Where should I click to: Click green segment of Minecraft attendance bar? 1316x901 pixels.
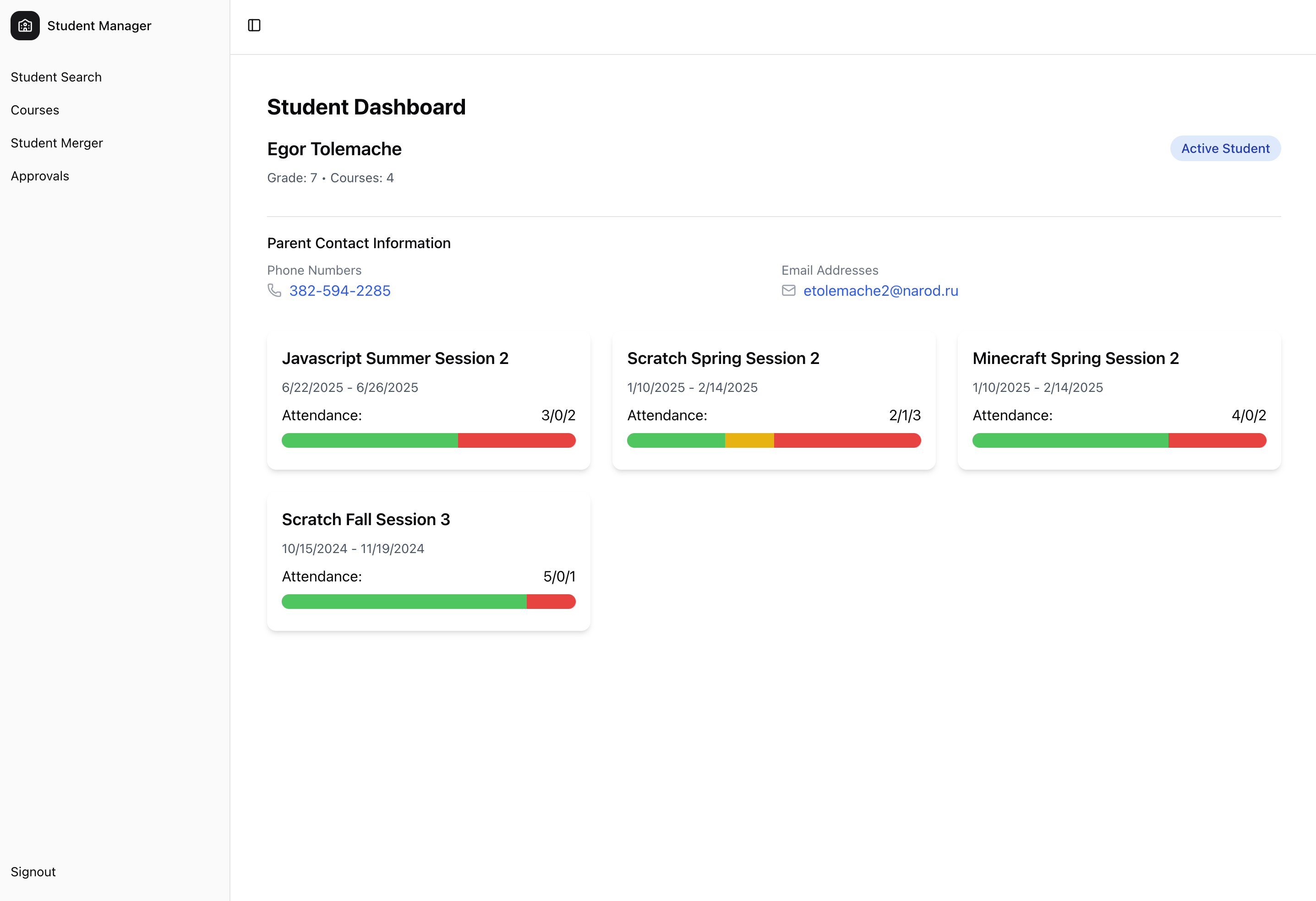coord(1069,440)
